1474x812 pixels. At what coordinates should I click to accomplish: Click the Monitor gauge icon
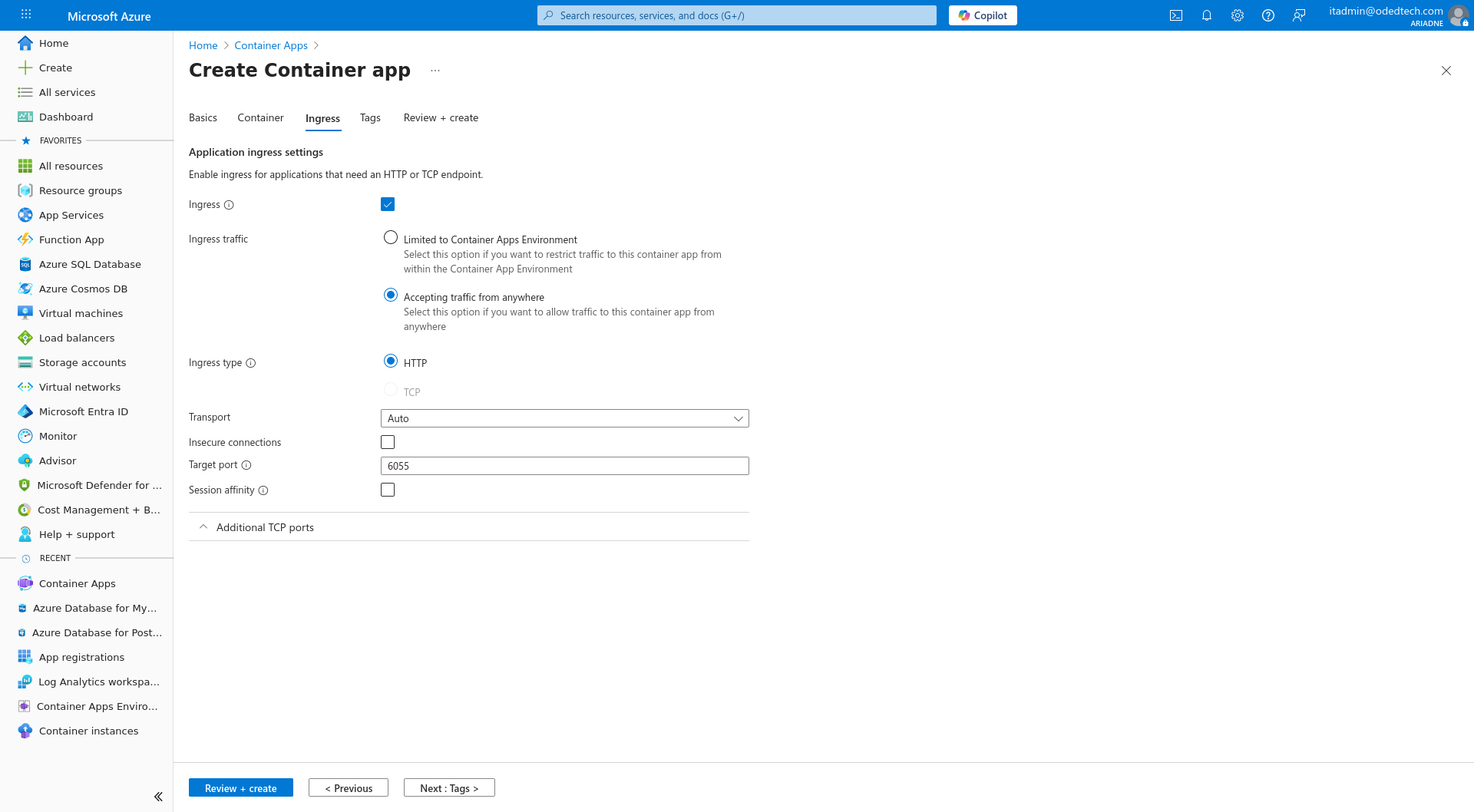(25, 436)
